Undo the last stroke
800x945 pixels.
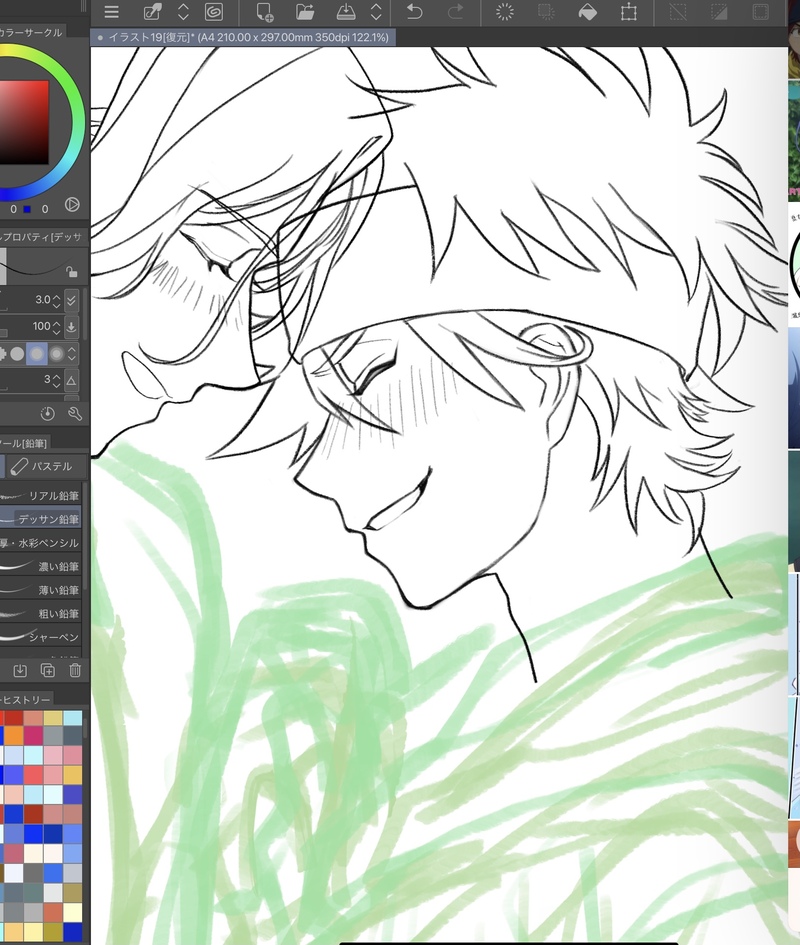tap(415, 12)
